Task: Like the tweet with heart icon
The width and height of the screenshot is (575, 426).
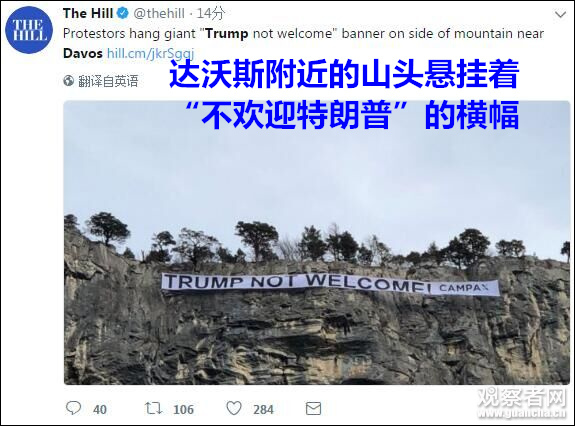Action: [234, 408]
